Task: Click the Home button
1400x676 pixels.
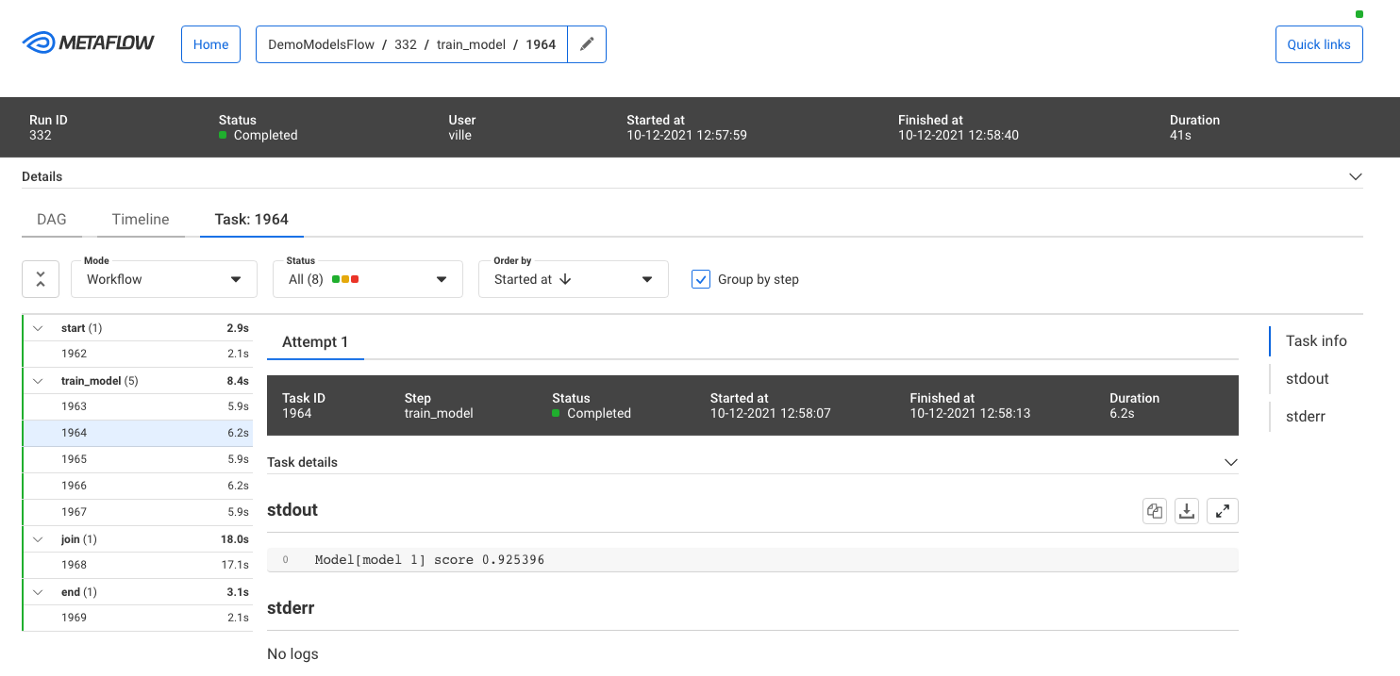Action: [x=211, y=44]
